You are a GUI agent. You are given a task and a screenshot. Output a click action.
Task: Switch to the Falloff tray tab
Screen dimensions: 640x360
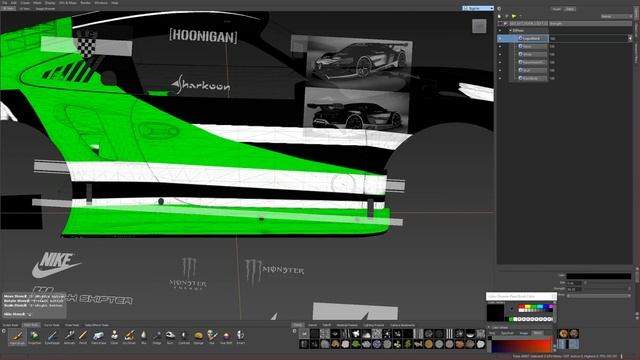[327, 325]
